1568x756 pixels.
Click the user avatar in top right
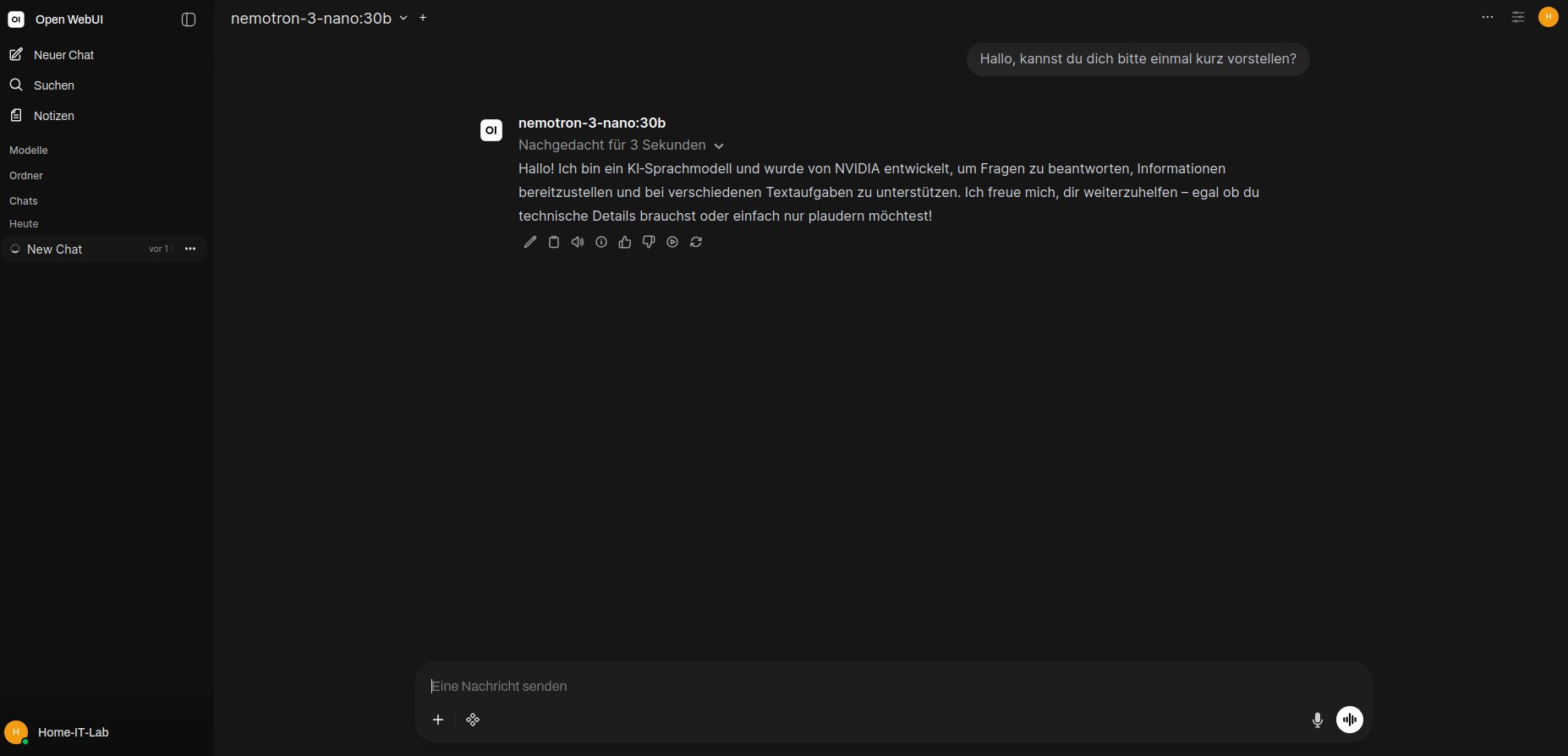[x=1549, y=17]
